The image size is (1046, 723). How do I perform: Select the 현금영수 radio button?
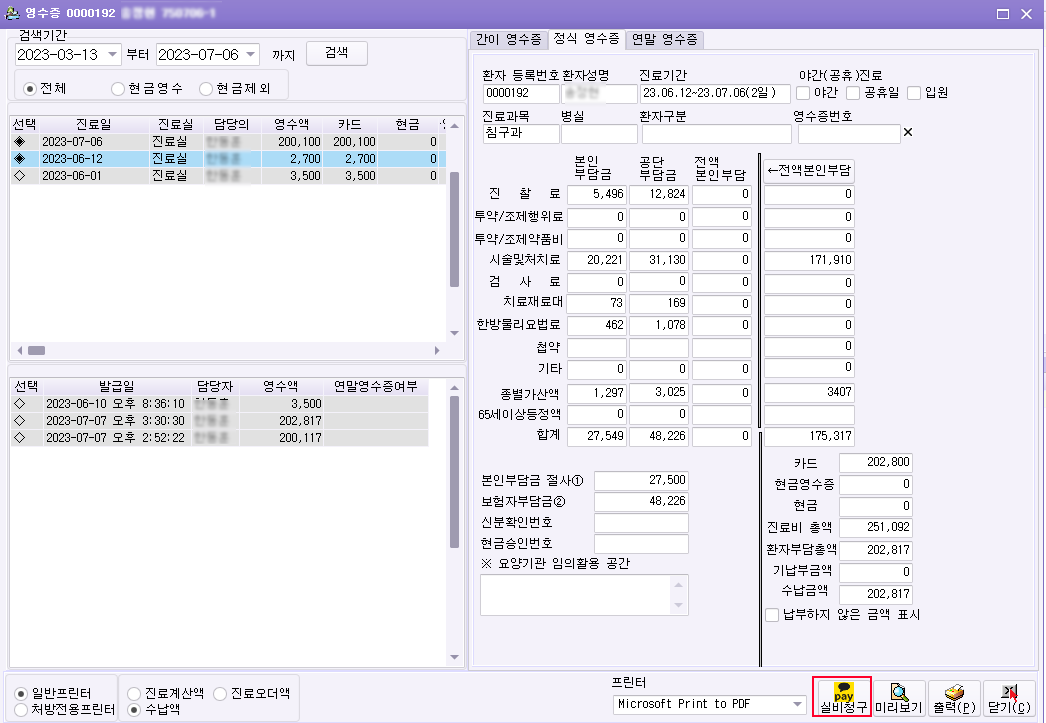(118, 88)
